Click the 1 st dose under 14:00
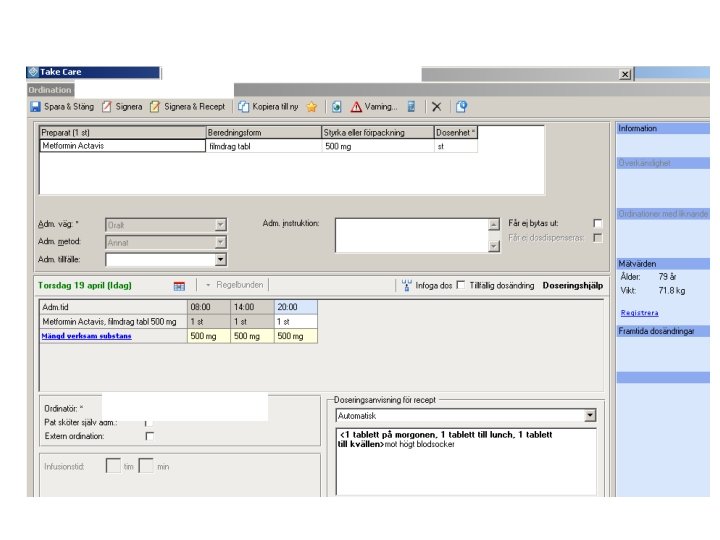 click(252, 321)
